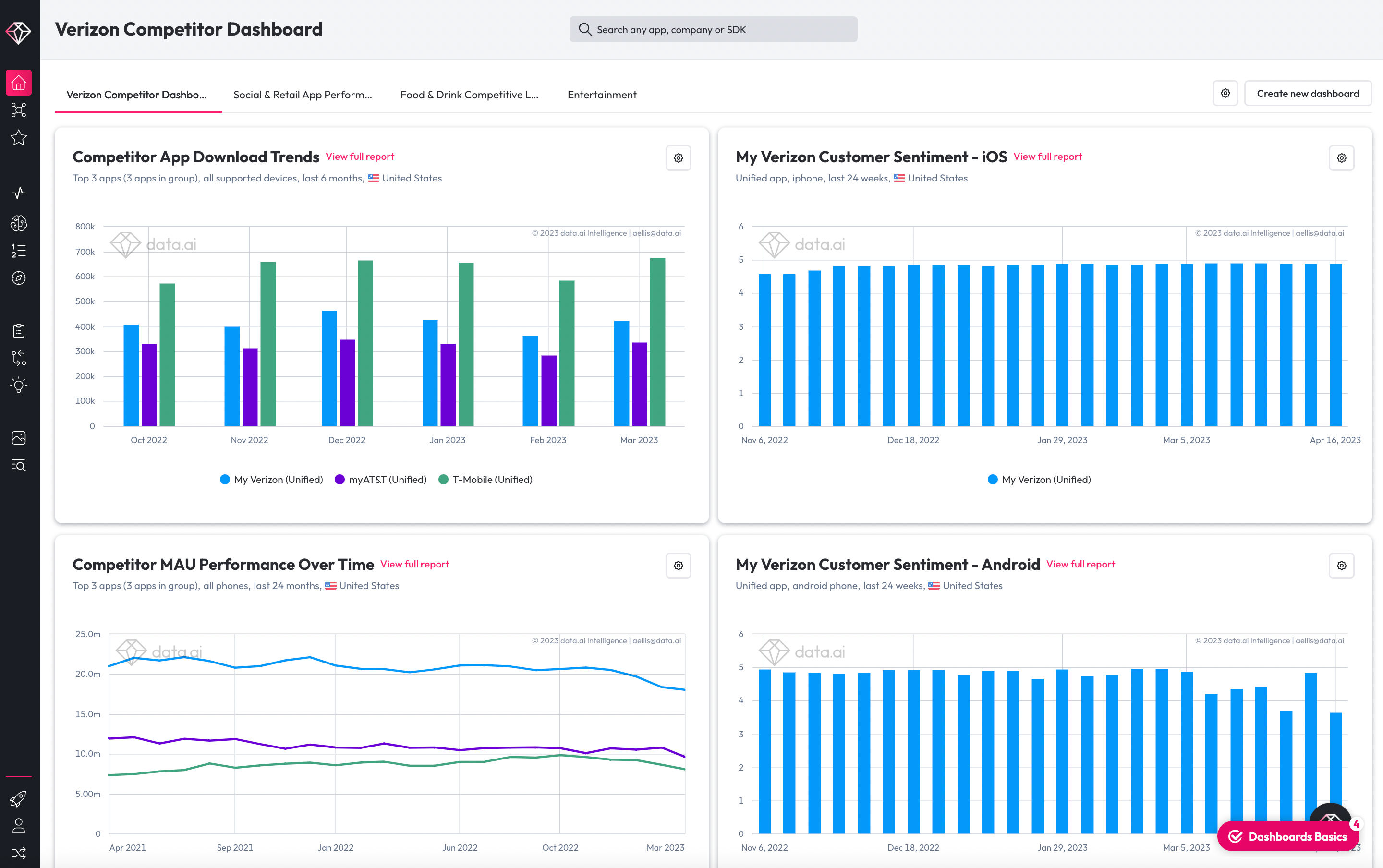The width and height of the screenshot is (1383, 868).
Task: Open the lightbulb insights icon in the sidebar
Action: coord(18,385)
